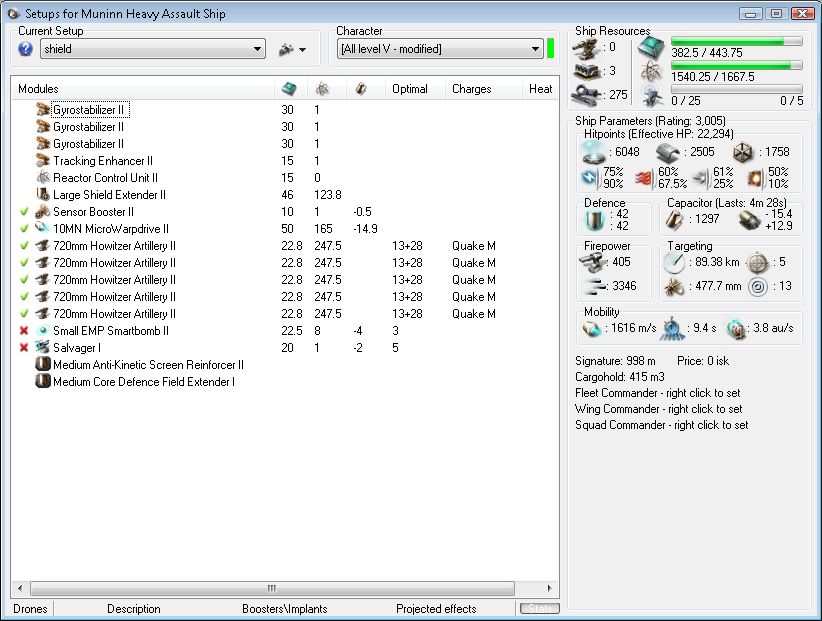Click the volley damage icon showing 3346
This screenshot has width=822, height=621.
[x=595, y=286]
